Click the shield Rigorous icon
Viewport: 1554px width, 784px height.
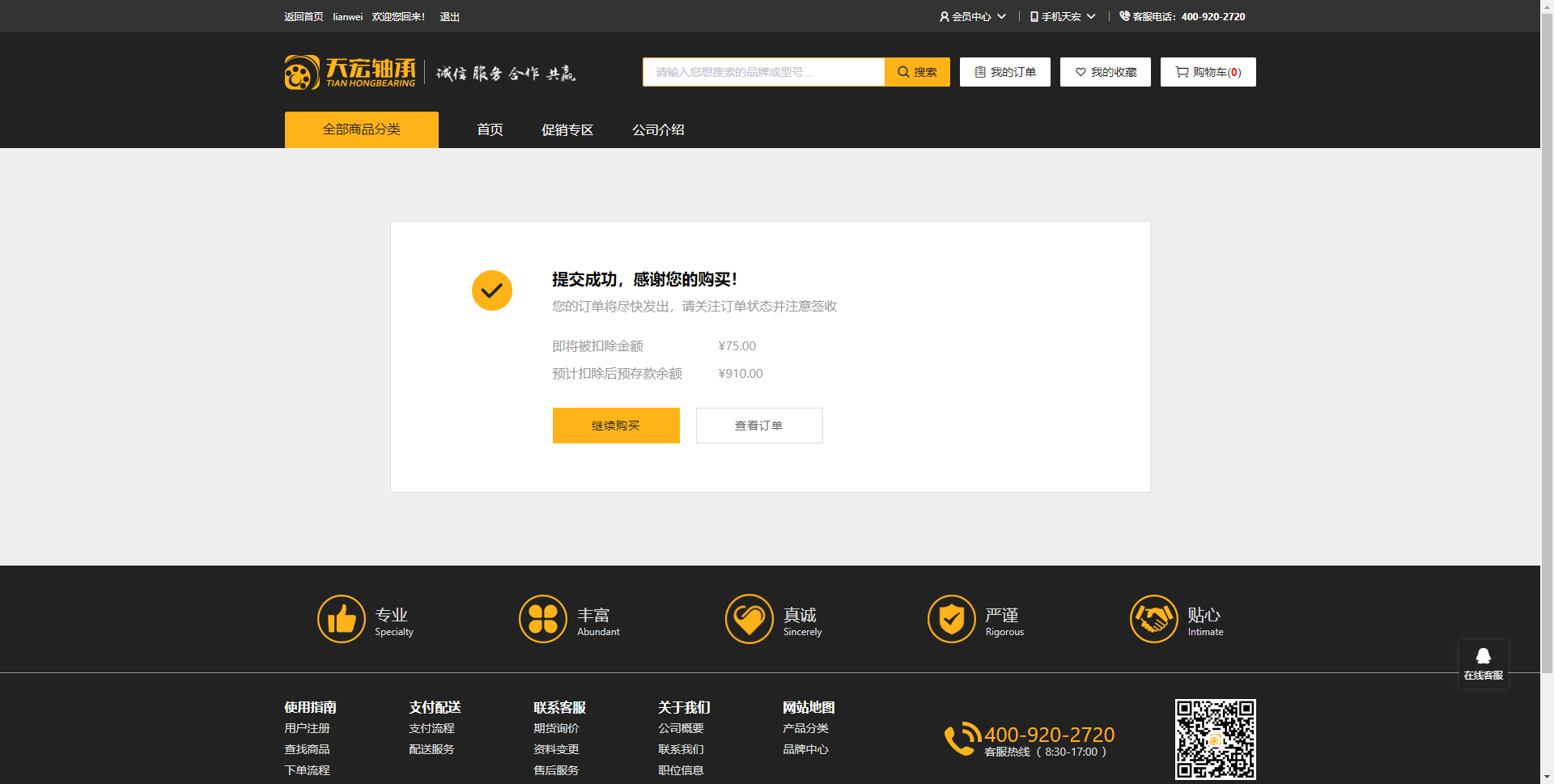pyautogui.click(x=951, y=620)
